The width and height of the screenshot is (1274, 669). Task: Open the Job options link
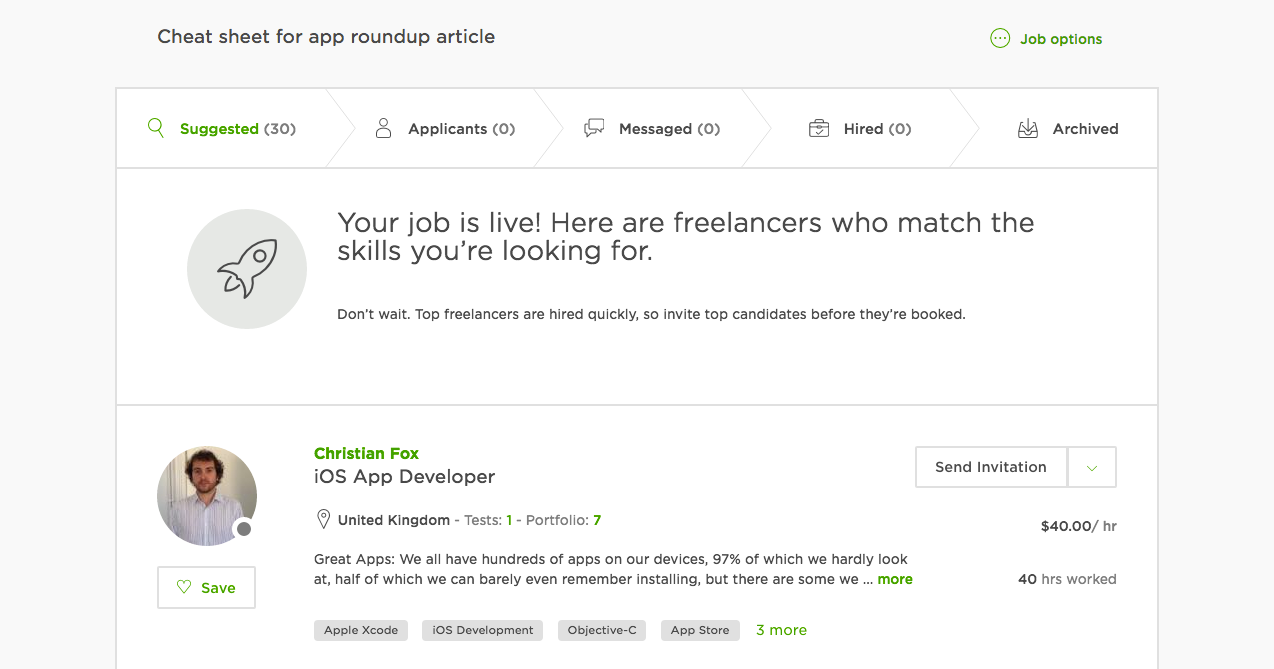click(1061, 39)
